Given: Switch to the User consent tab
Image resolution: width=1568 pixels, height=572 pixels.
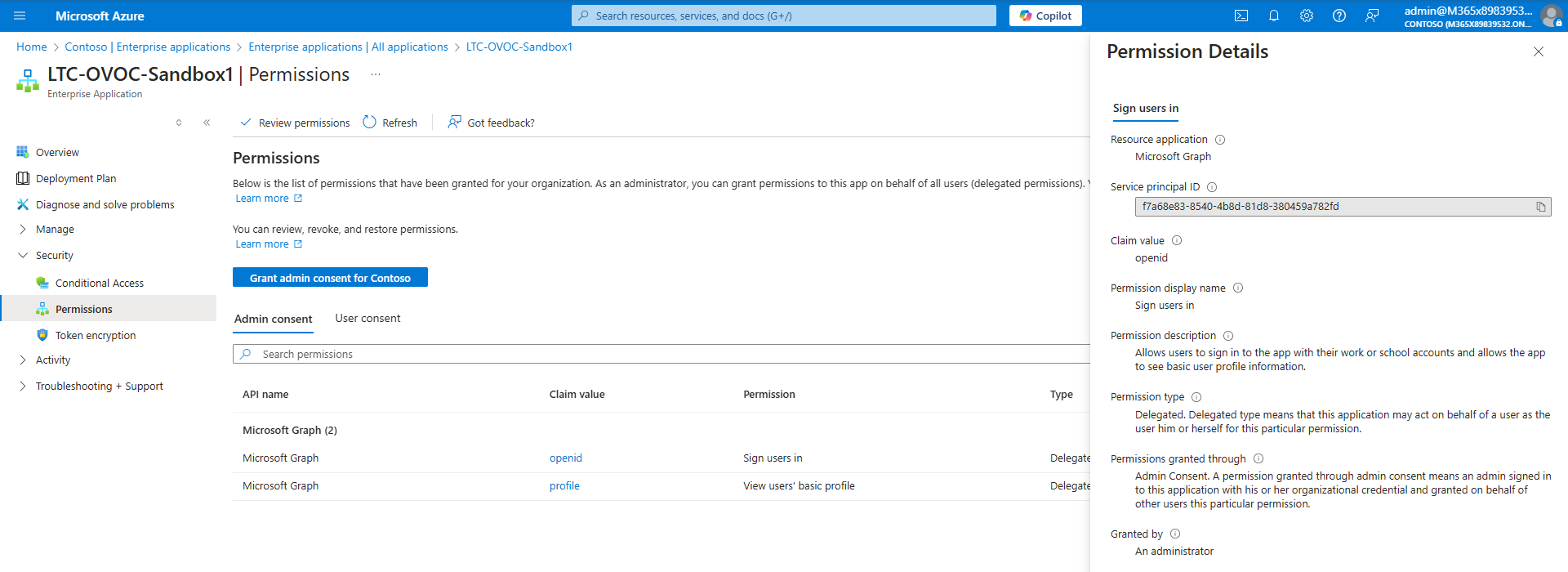Looking at the screenshot, I should tap(367, 319).
